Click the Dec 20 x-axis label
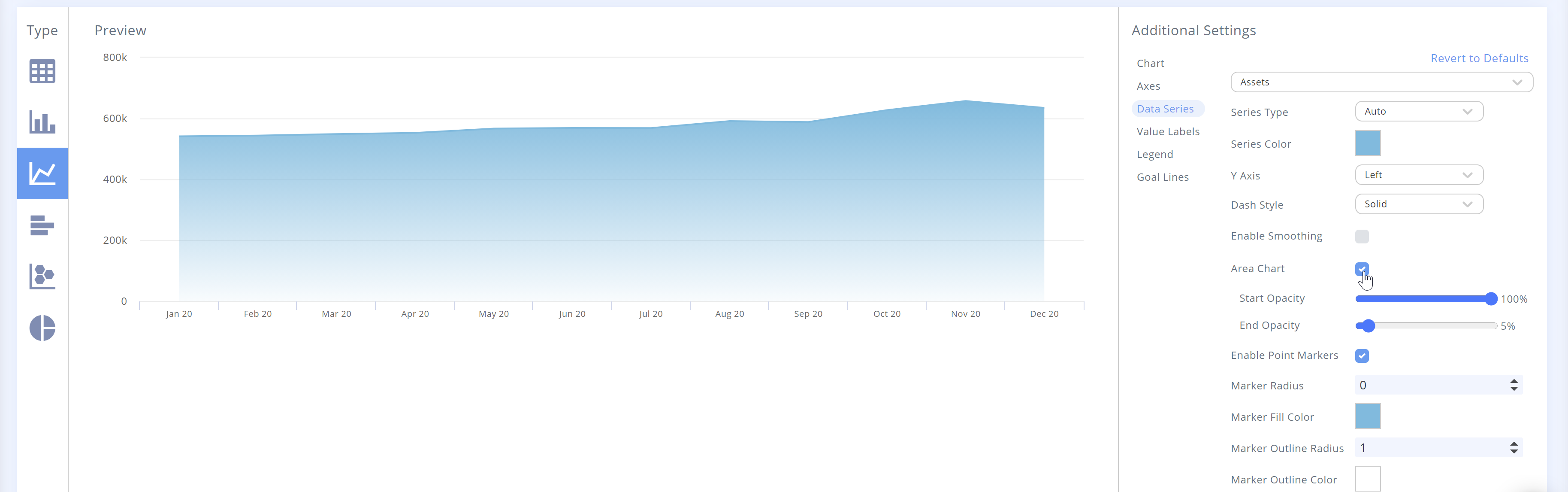 (1044, 313)
